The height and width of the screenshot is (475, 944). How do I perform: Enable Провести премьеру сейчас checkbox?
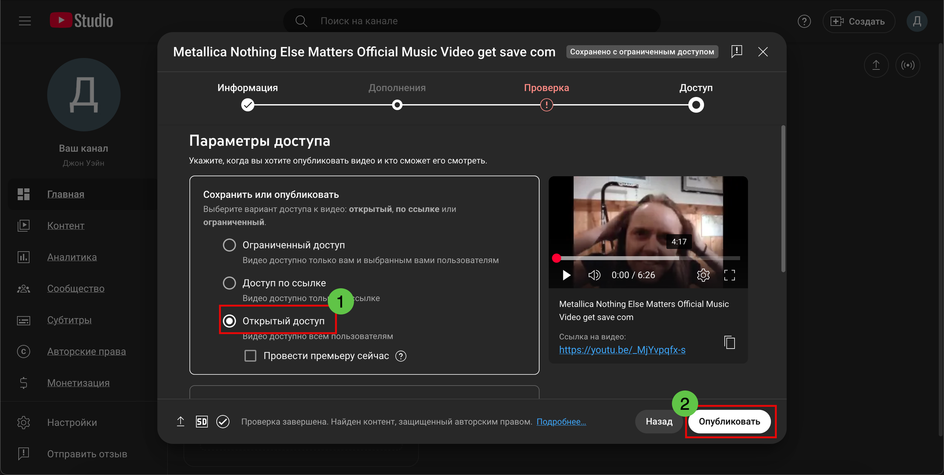point(250,356)
